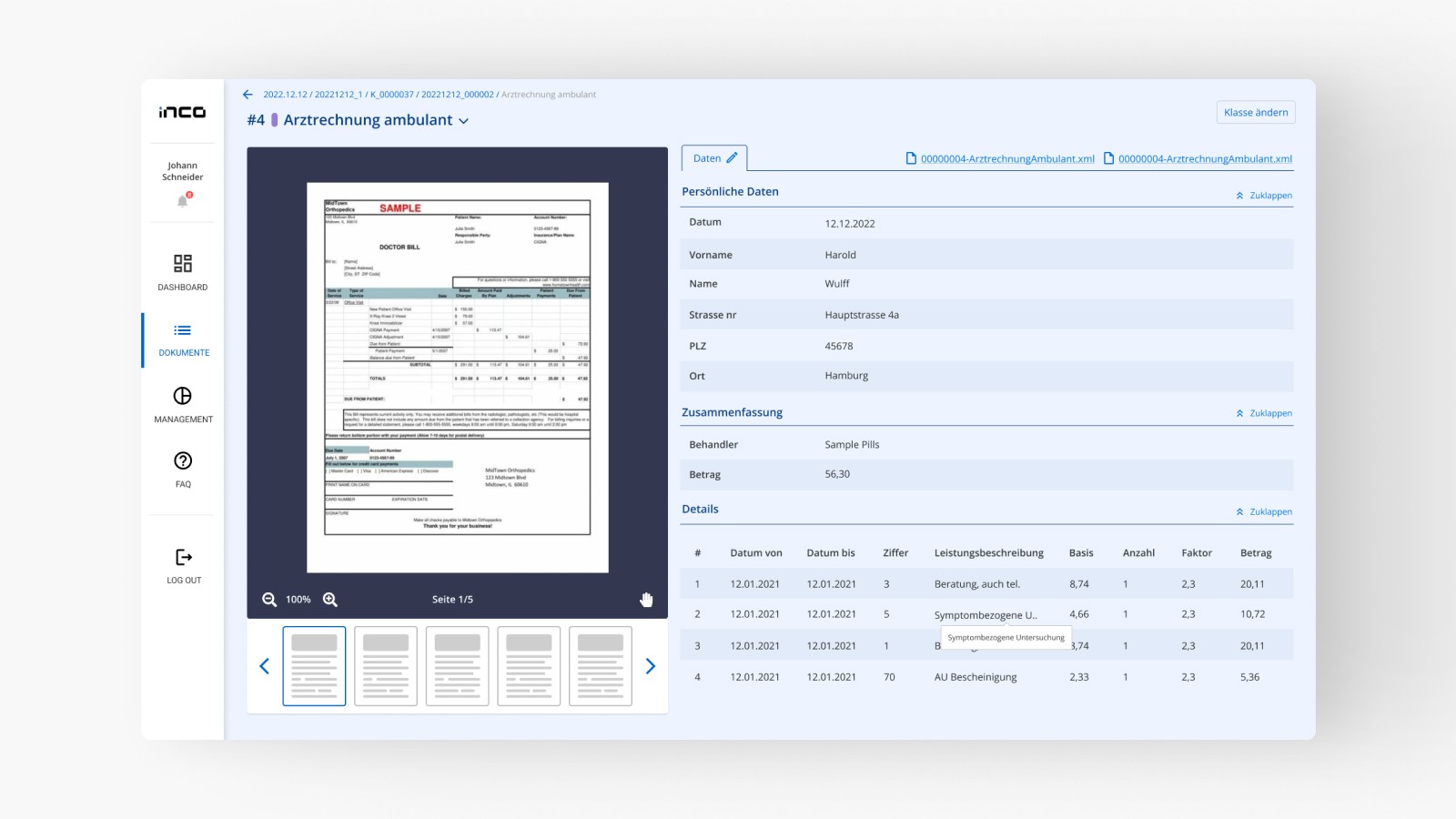This screenshot has height=819, width=1456.
Task: Click Symptombezogene U.. cell in row 2
Action: [x=986, y=615]
